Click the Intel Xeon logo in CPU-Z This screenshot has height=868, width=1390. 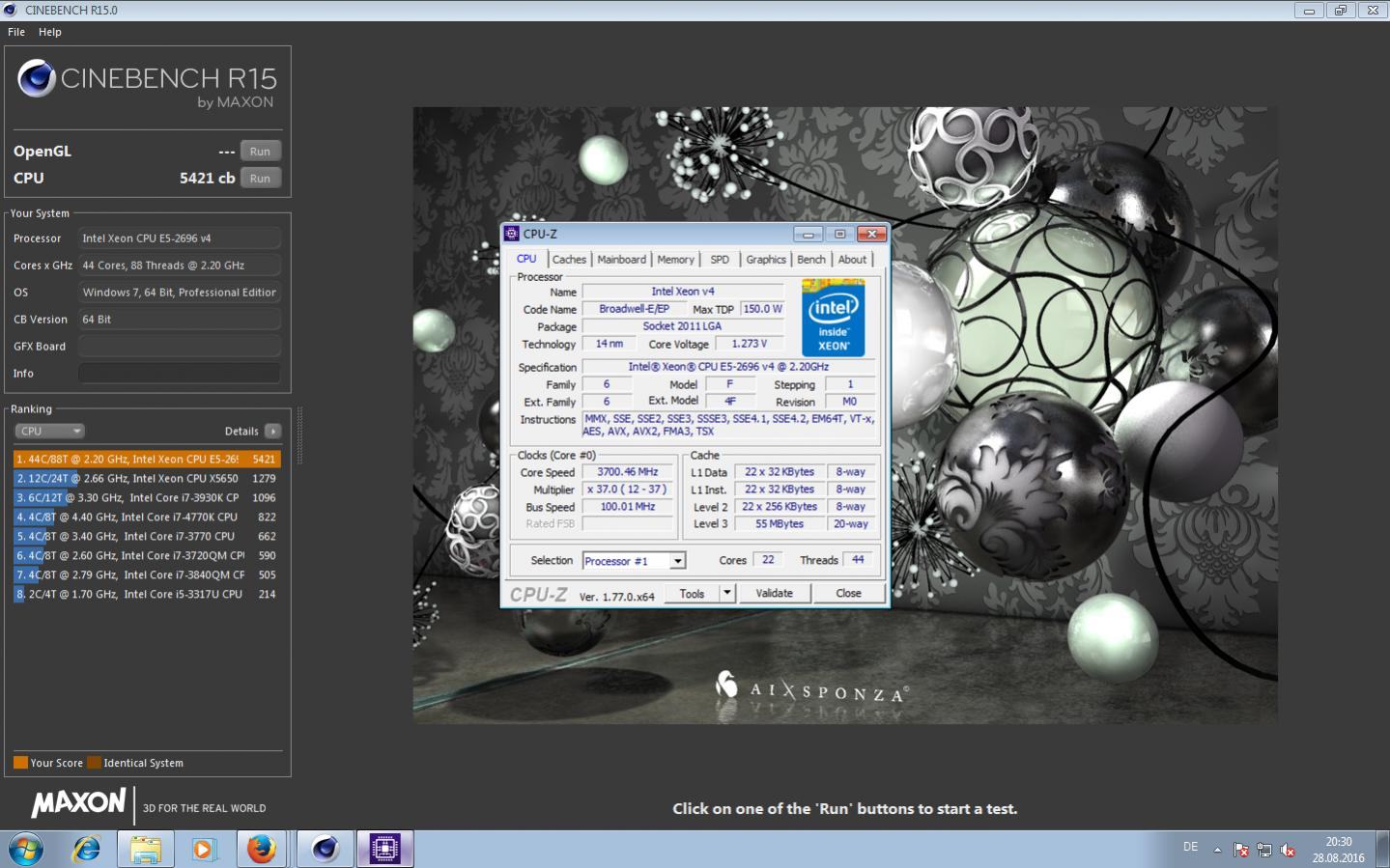click(833, 318)
